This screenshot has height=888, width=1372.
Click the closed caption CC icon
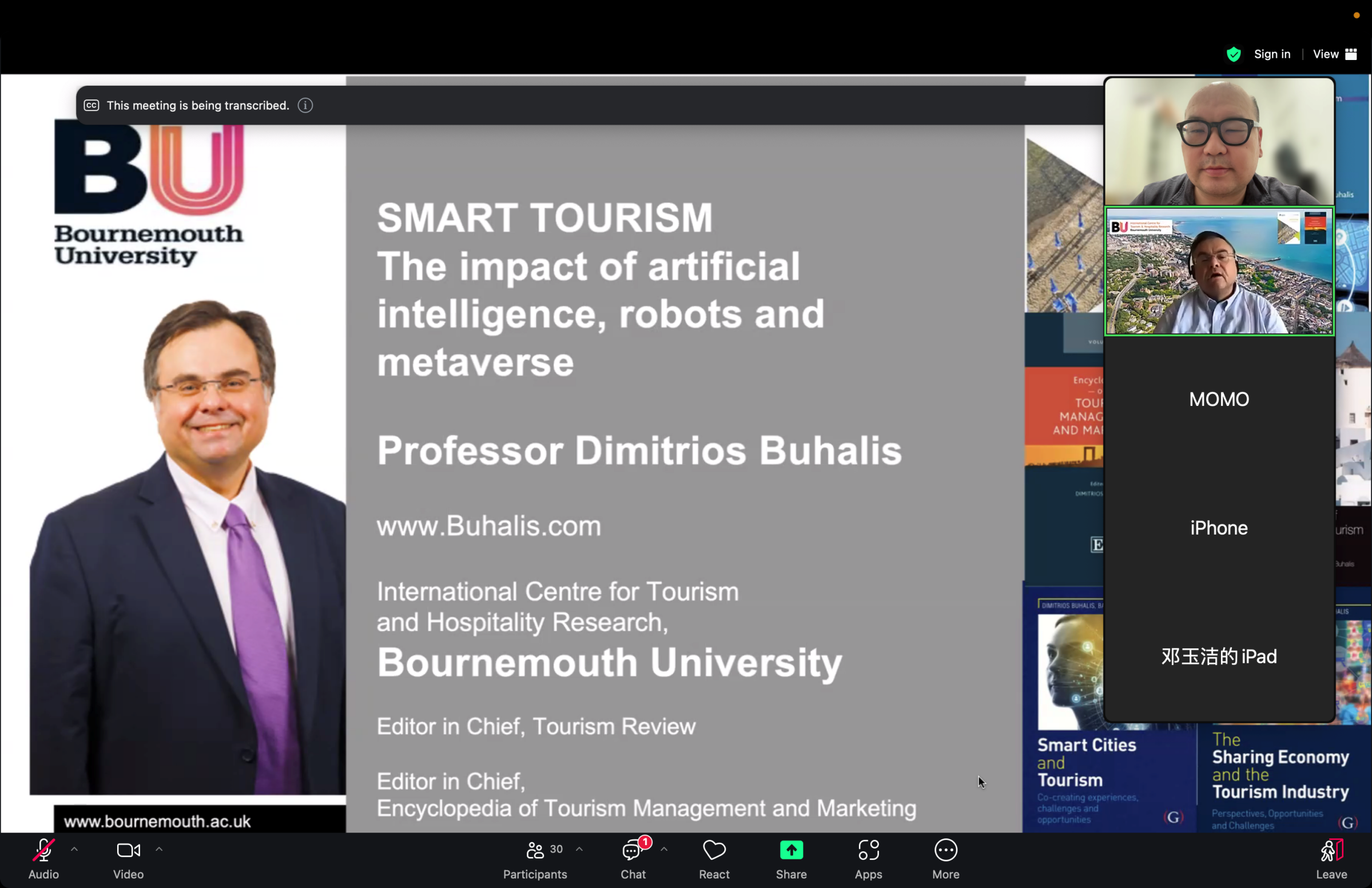pyautogui.click(x=92, y=105)
